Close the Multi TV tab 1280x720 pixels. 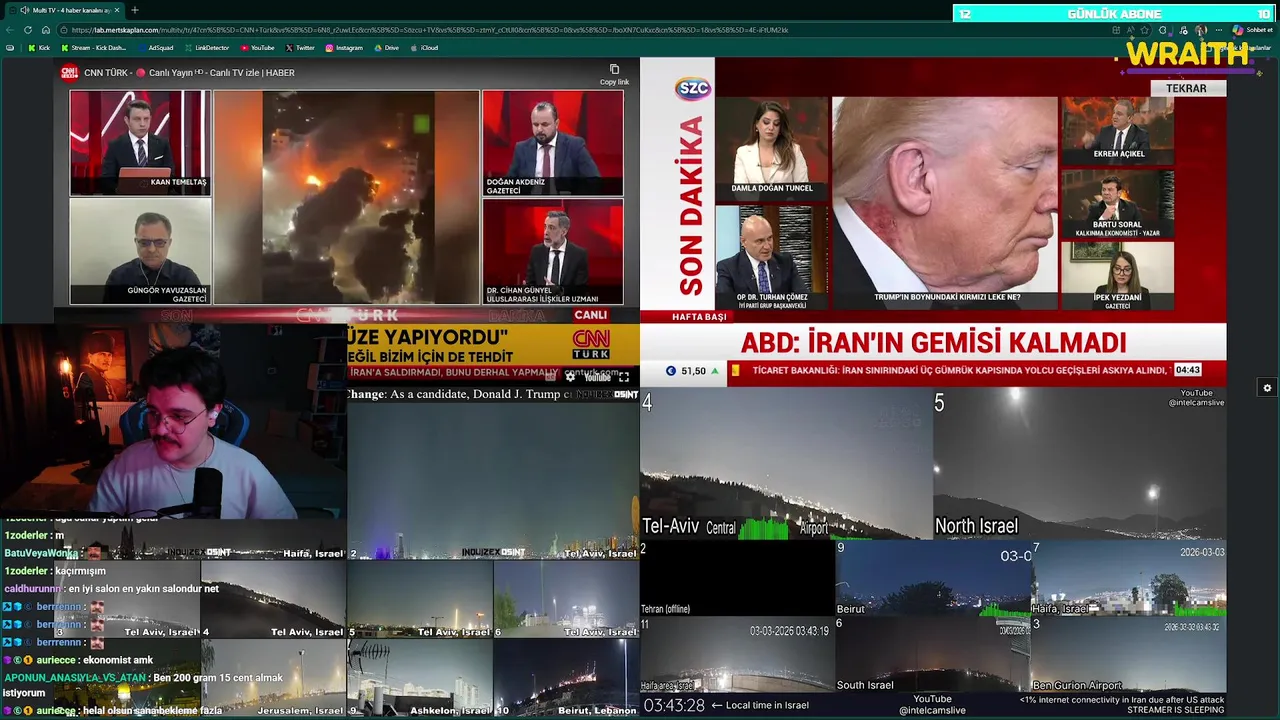click(117, 10)
